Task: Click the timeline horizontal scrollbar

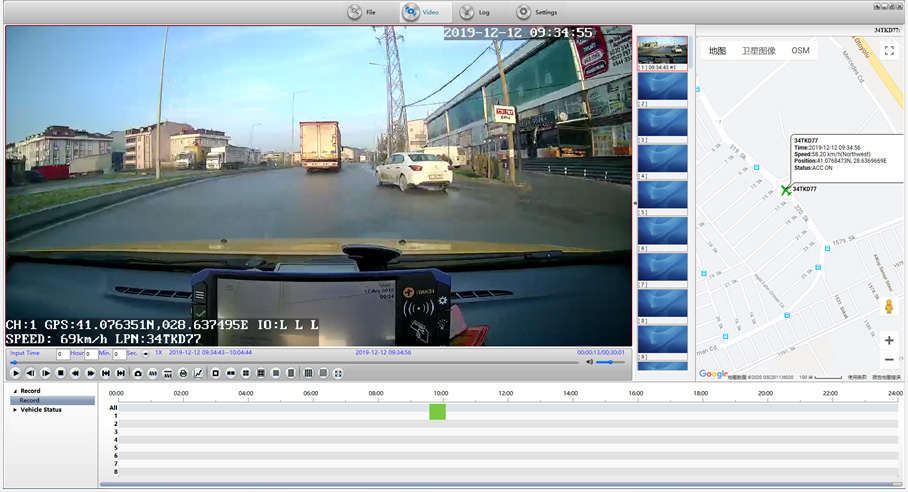Action: click(499, 484)
